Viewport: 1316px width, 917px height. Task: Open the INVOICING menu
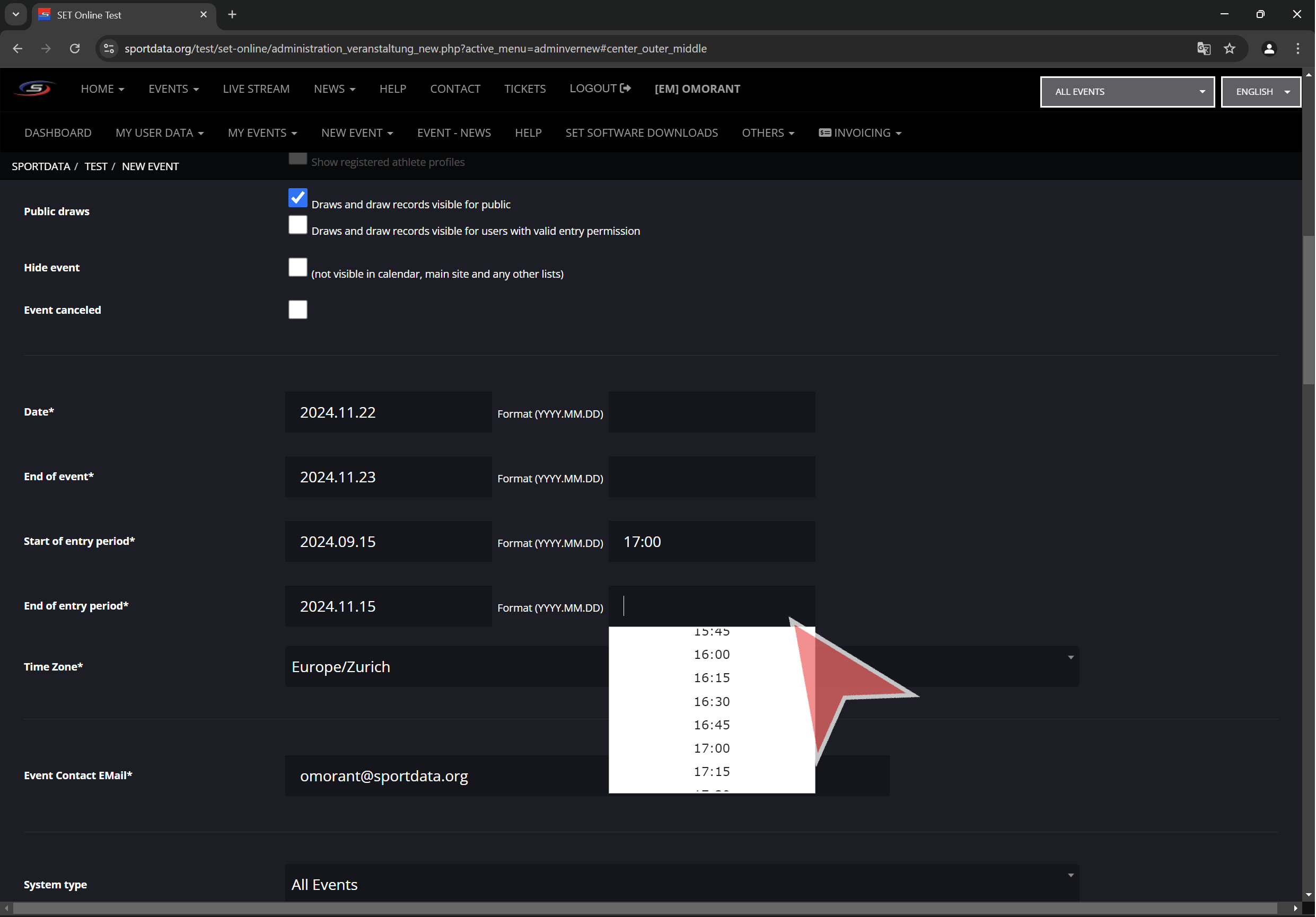(860, 133)
